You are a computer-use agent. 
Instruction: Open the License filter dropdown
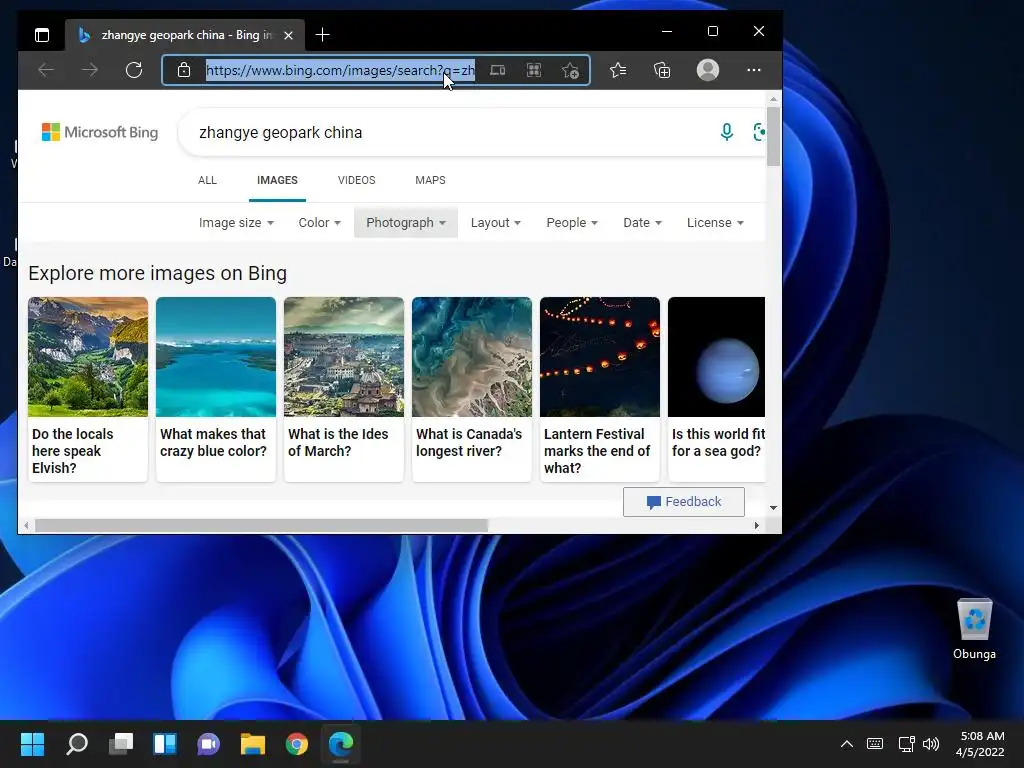(x=715, y=223)
